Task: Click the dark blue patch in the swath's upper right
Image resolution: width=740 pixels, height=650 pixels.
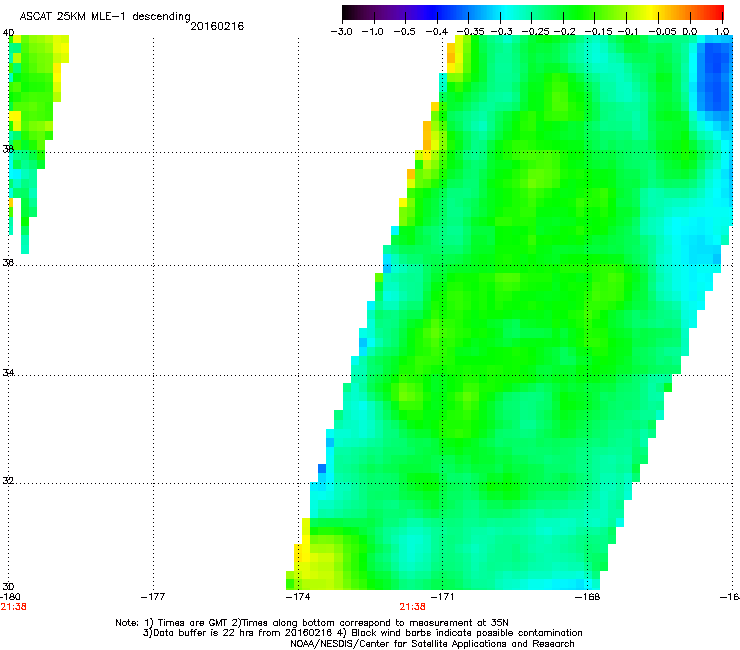Action: point(714,76)
